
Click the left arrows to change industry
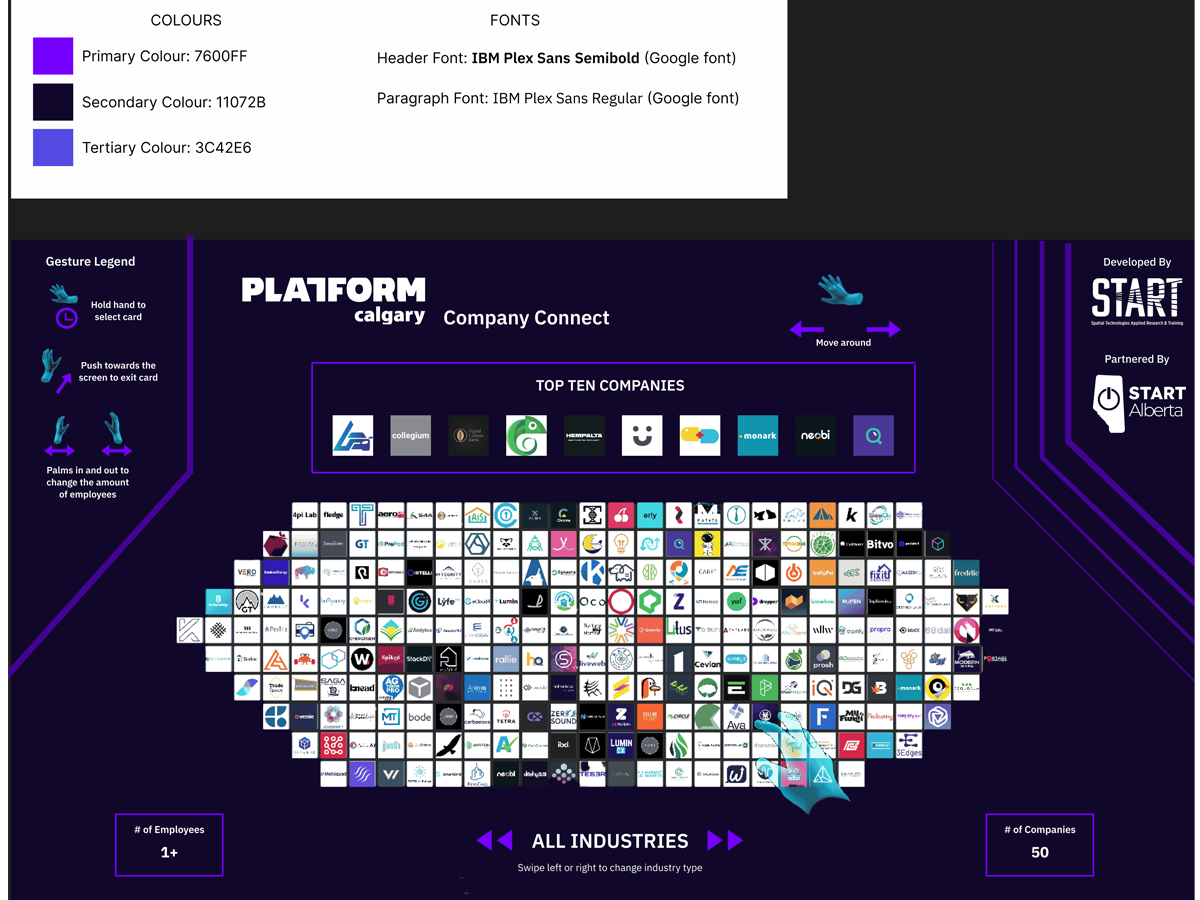click(495, 841)
